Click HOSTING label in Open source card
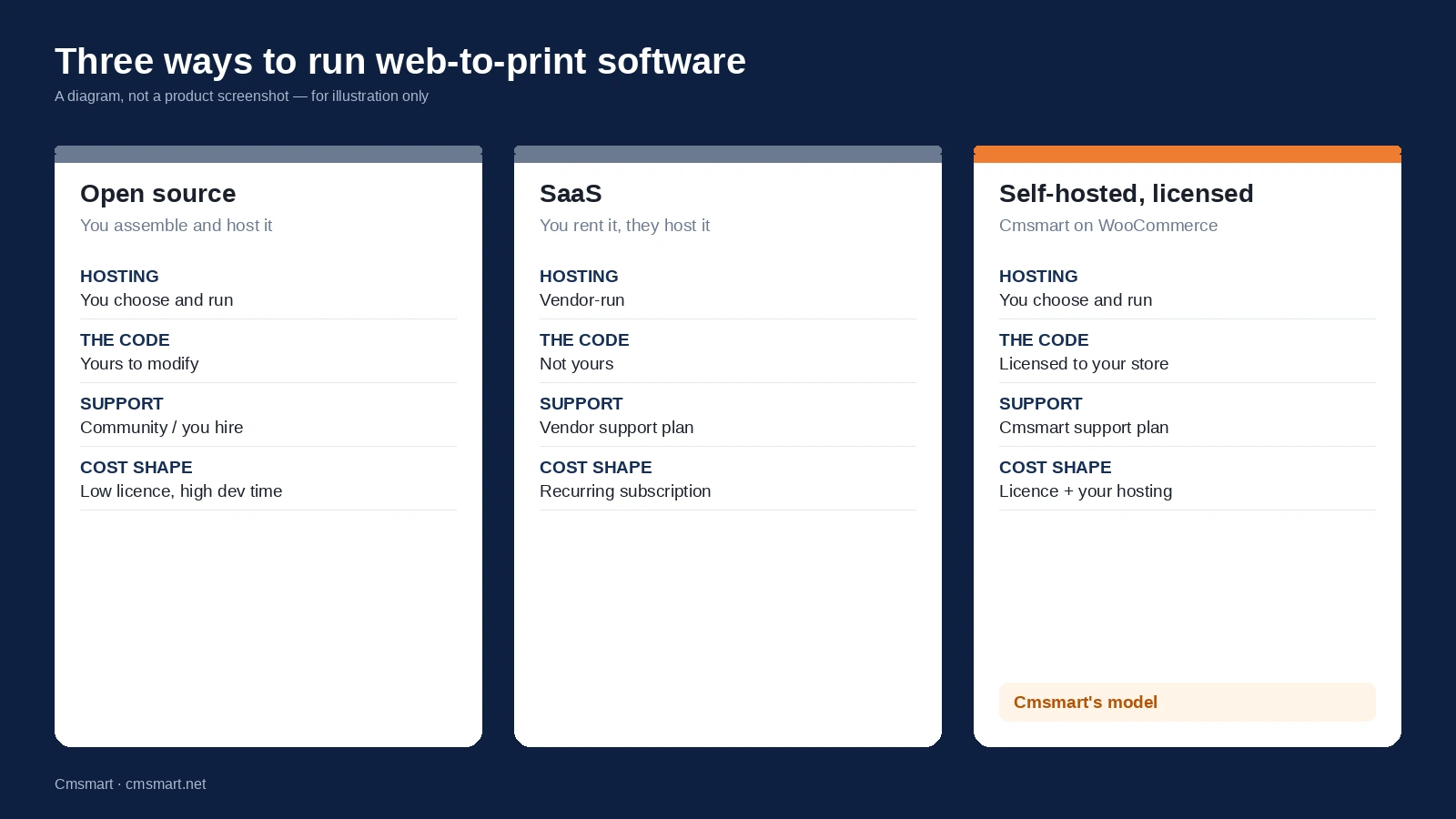Image resolution: width=1456 pixels, height=819 pixels. (119, 277)
